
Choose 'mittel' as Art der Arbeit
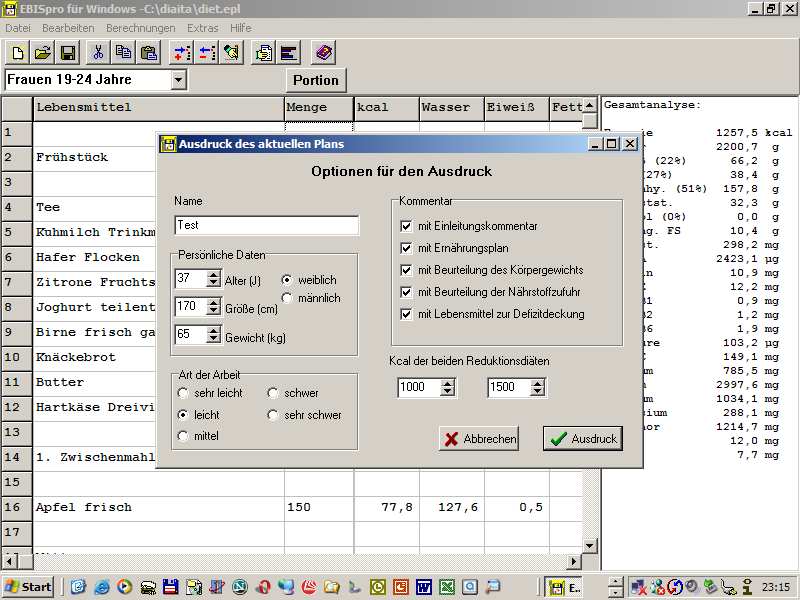pyautogui.click(x=183, y=436)
